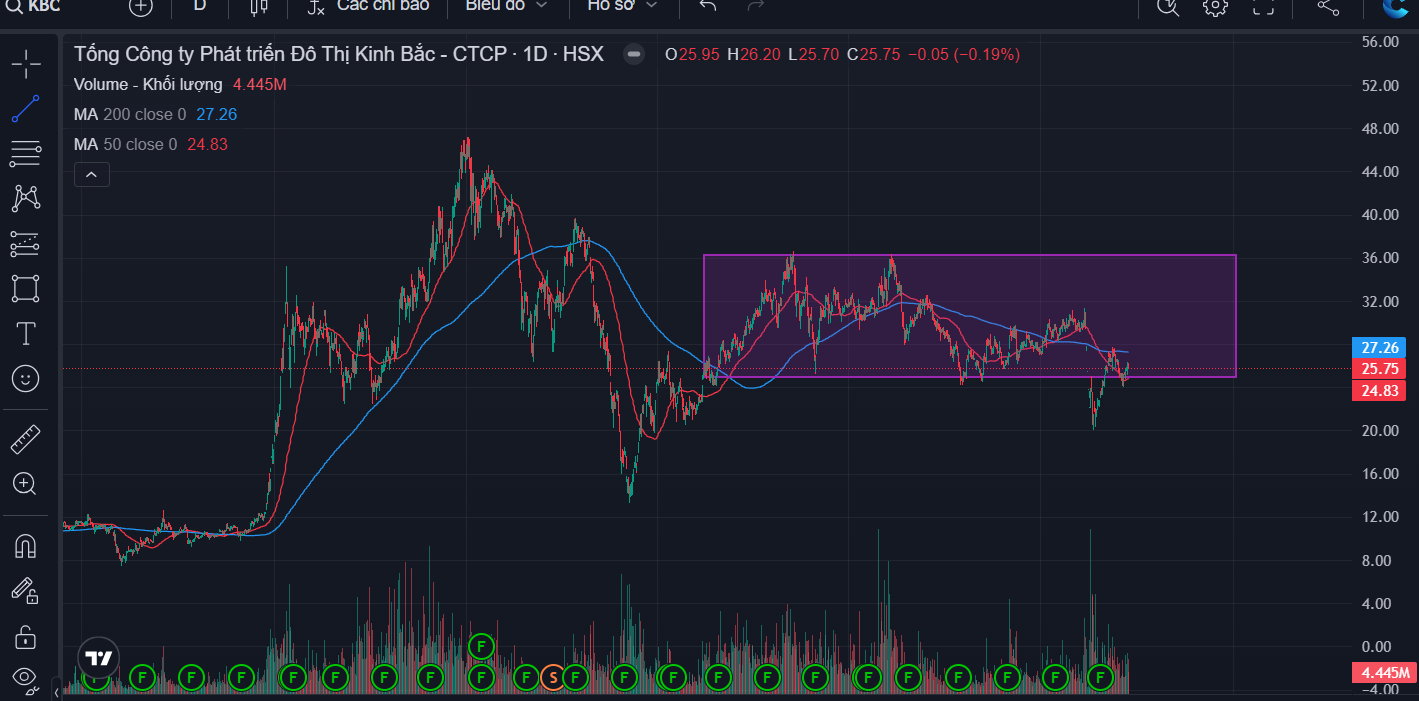The height and width of the screenshot is (701, 1419).
Task: Select the text annotation T tool
Action: tap(26, 333)
